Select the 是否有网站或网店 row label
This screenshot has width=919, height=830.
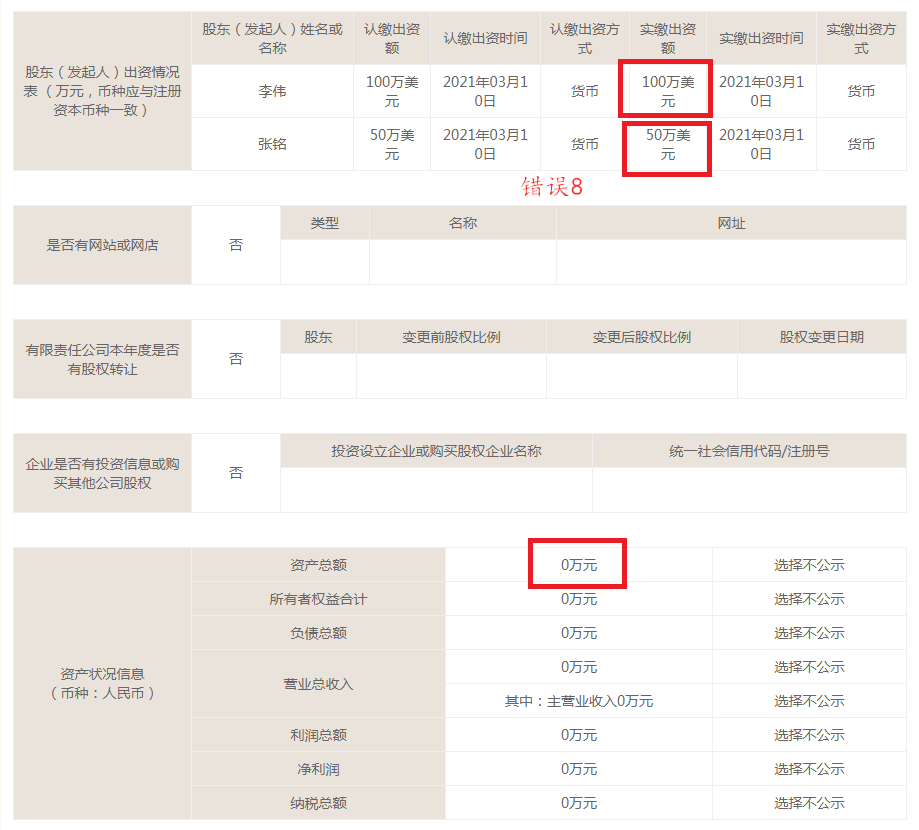tap(103, 245)
